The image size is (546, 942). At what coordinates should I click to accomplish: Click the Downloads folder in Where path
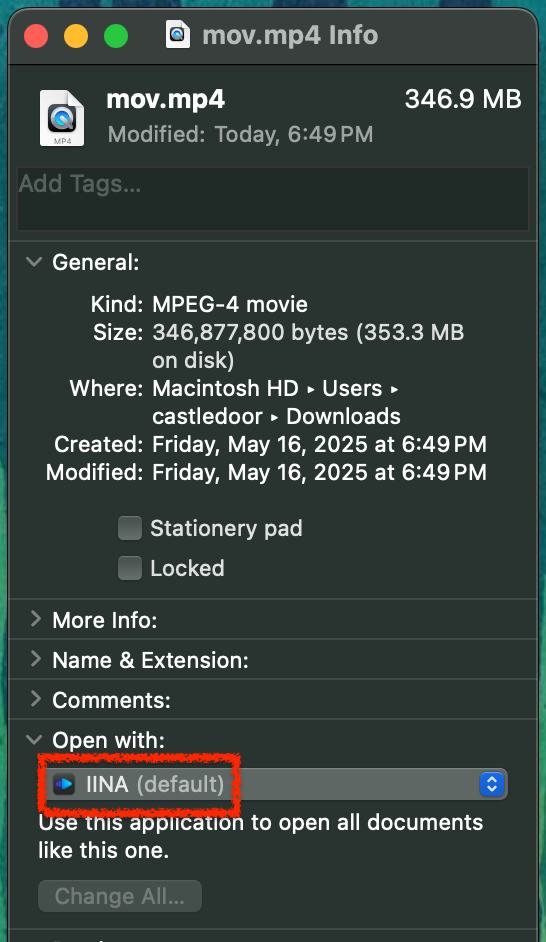344,416
